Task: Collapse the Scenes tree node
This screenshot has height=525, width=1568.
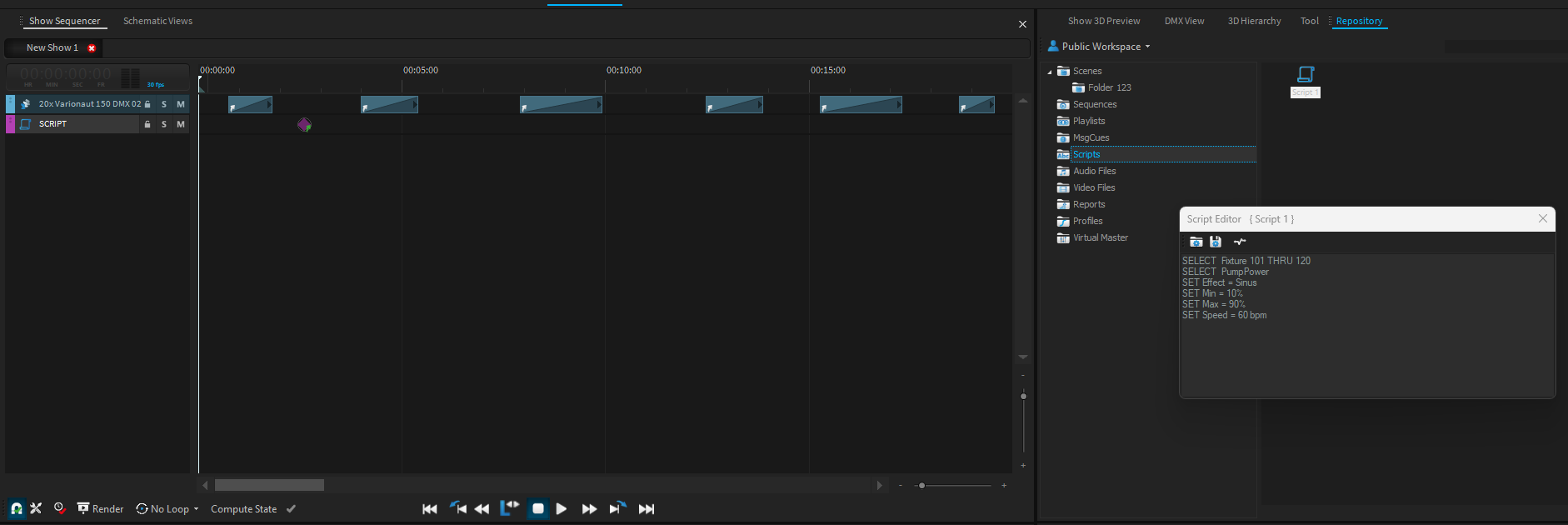Action: (1050, 72)
